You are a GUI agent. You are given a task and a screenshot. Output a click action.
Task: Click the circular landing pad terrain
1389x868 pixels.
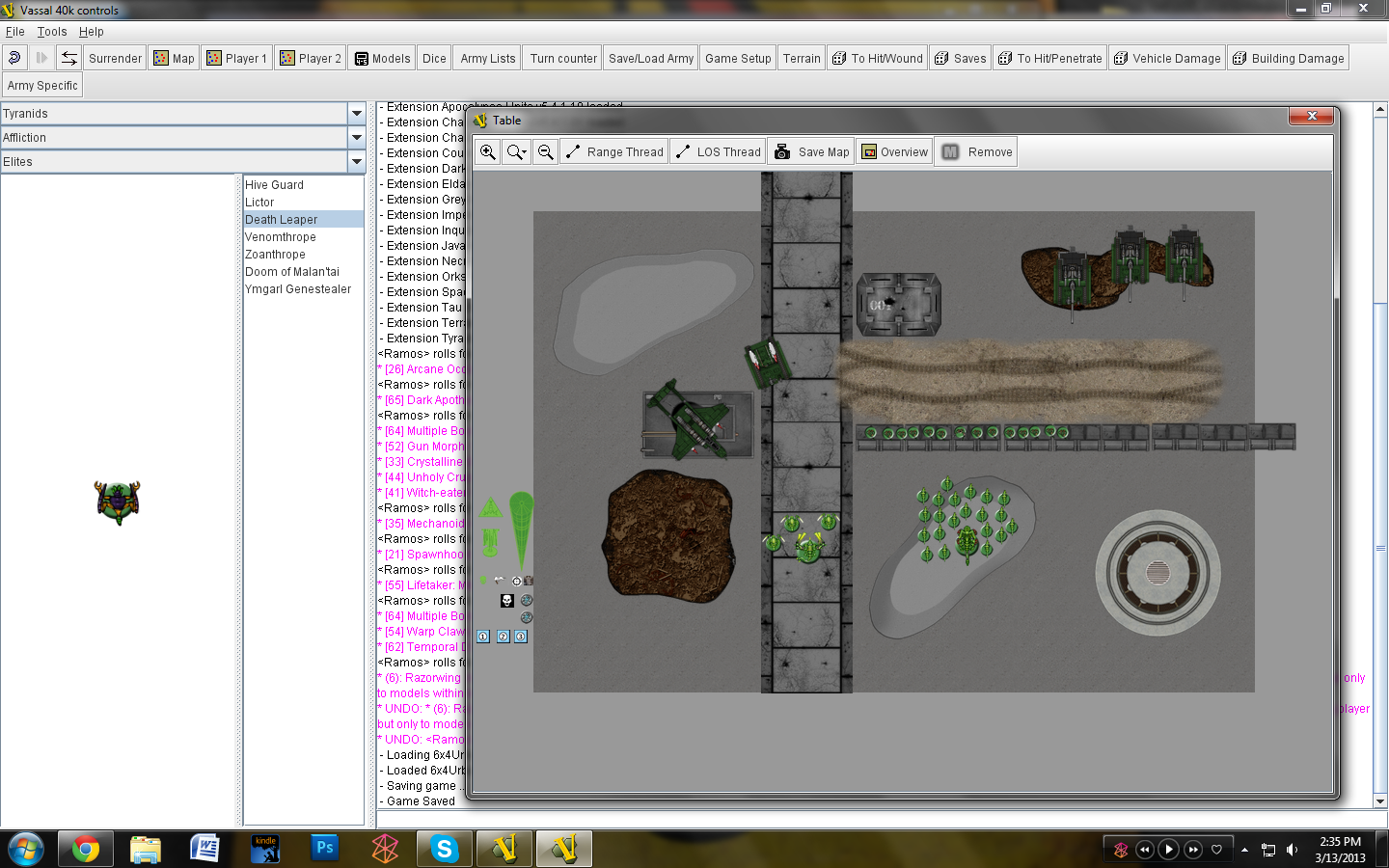1157,573
